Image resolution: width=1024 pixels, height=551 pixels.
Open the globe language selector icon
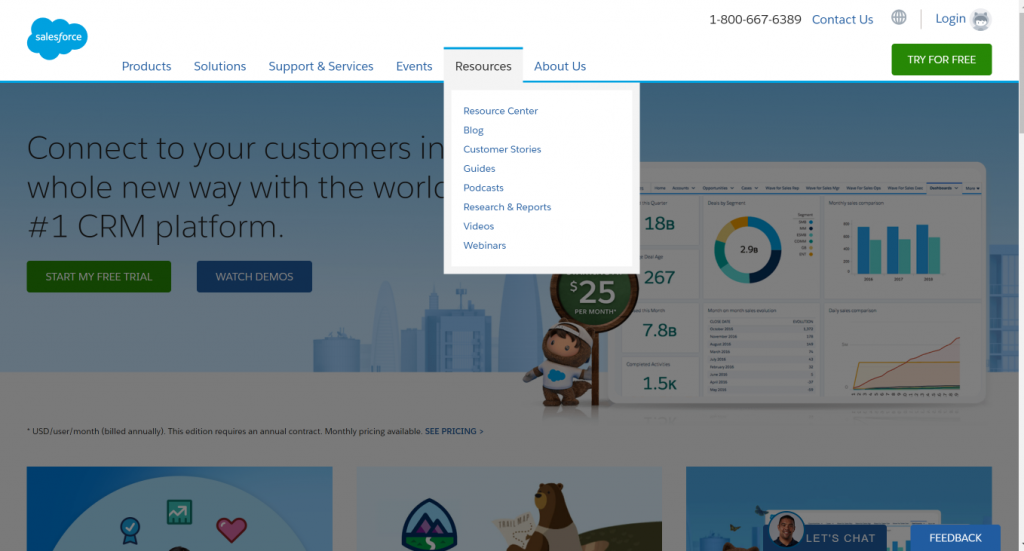click(899, 18)
